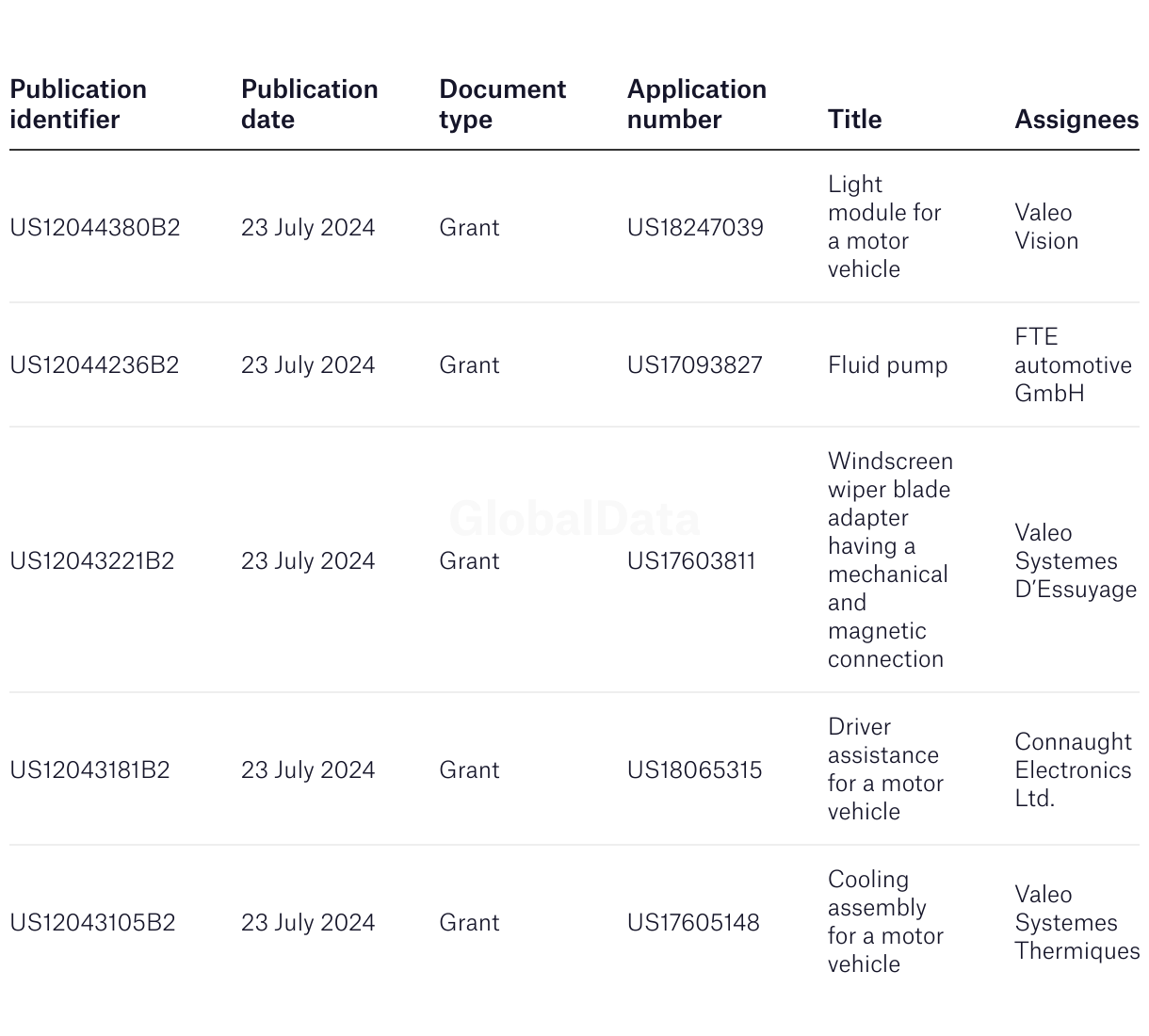Open publication US12044236B2

pos(94,364)
